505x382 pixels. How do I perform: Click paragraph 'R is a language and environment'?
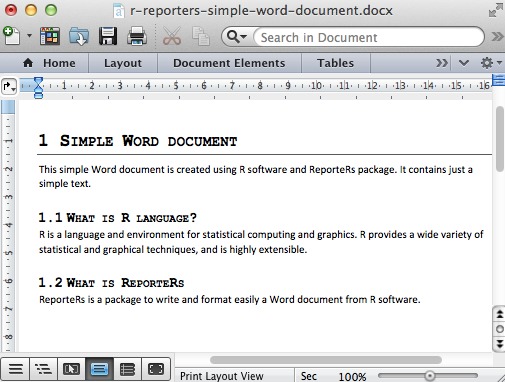click(261, 242)
